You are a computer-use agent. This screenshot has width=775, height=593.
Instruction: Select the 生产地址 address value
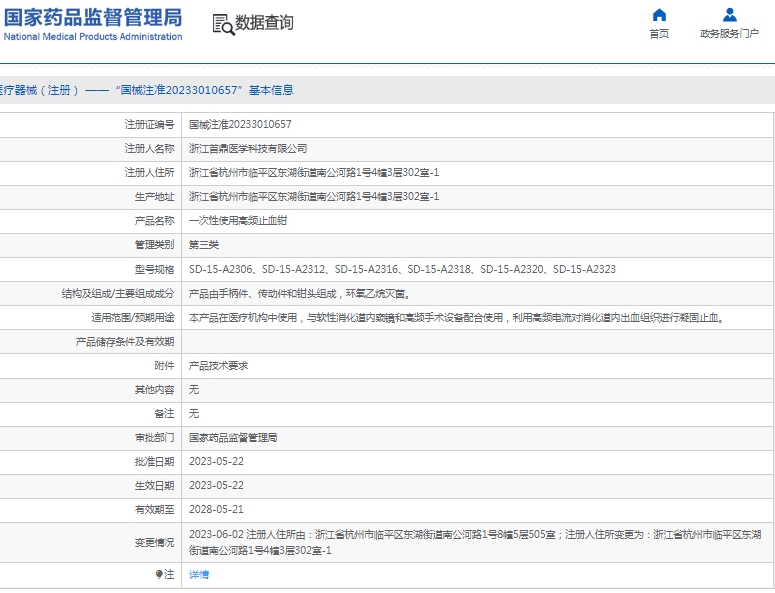tap(314, 197)
